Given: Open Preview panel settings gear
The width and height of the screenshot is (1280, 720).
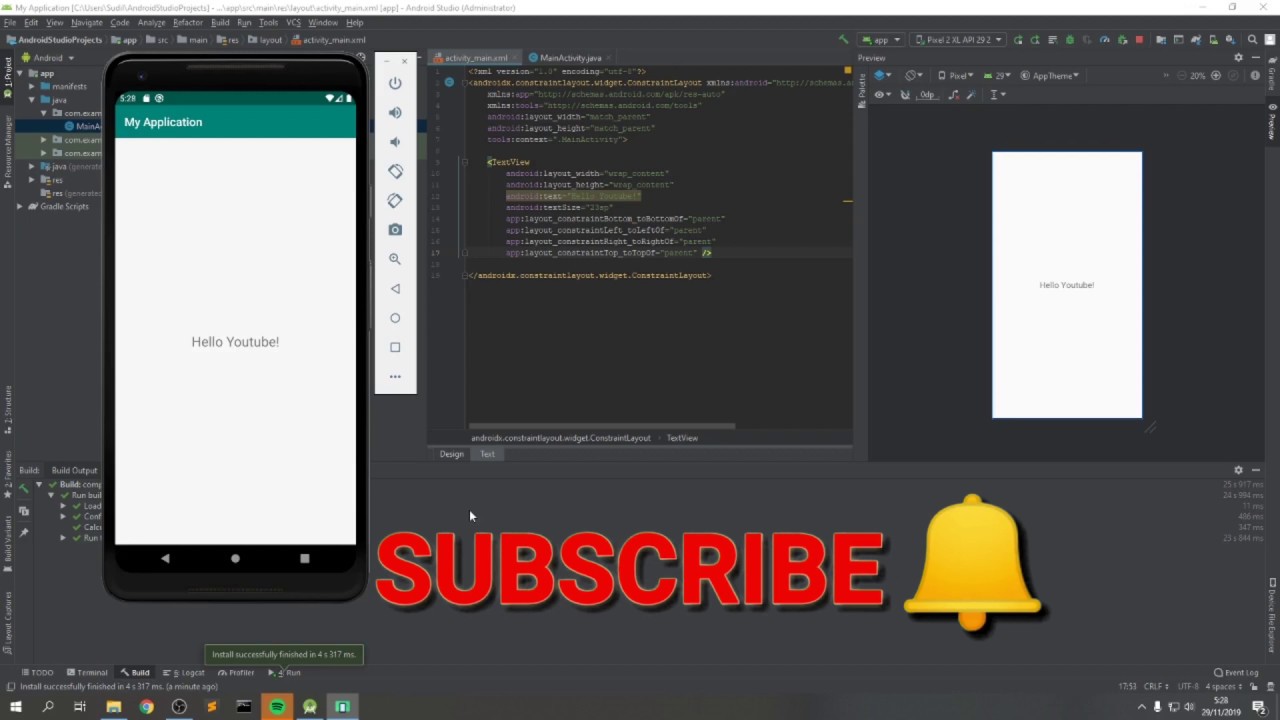Looking at the screenshot, I should (1238, 58).
